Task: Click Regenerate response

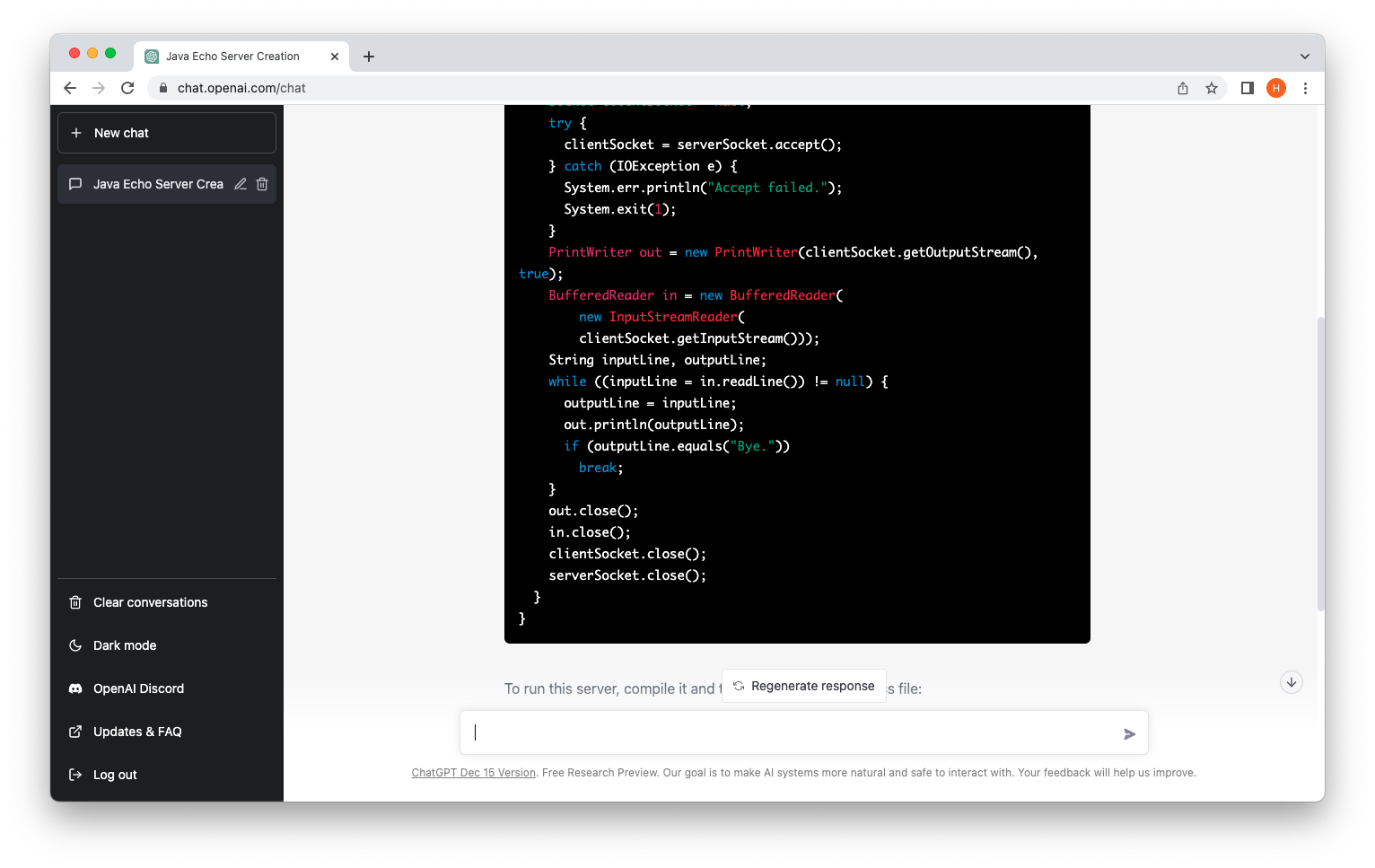Action: click(x=804, y=686)
